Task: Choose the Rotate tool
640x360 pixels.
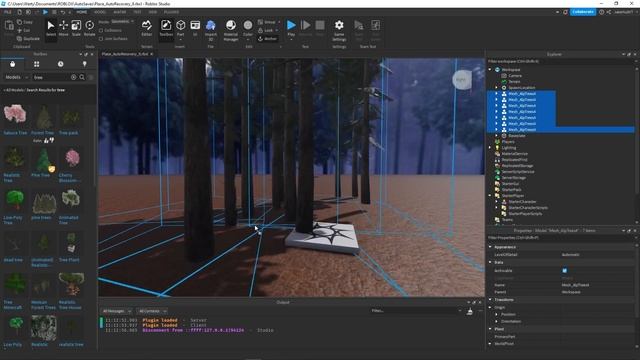Action: coord(89,28)
